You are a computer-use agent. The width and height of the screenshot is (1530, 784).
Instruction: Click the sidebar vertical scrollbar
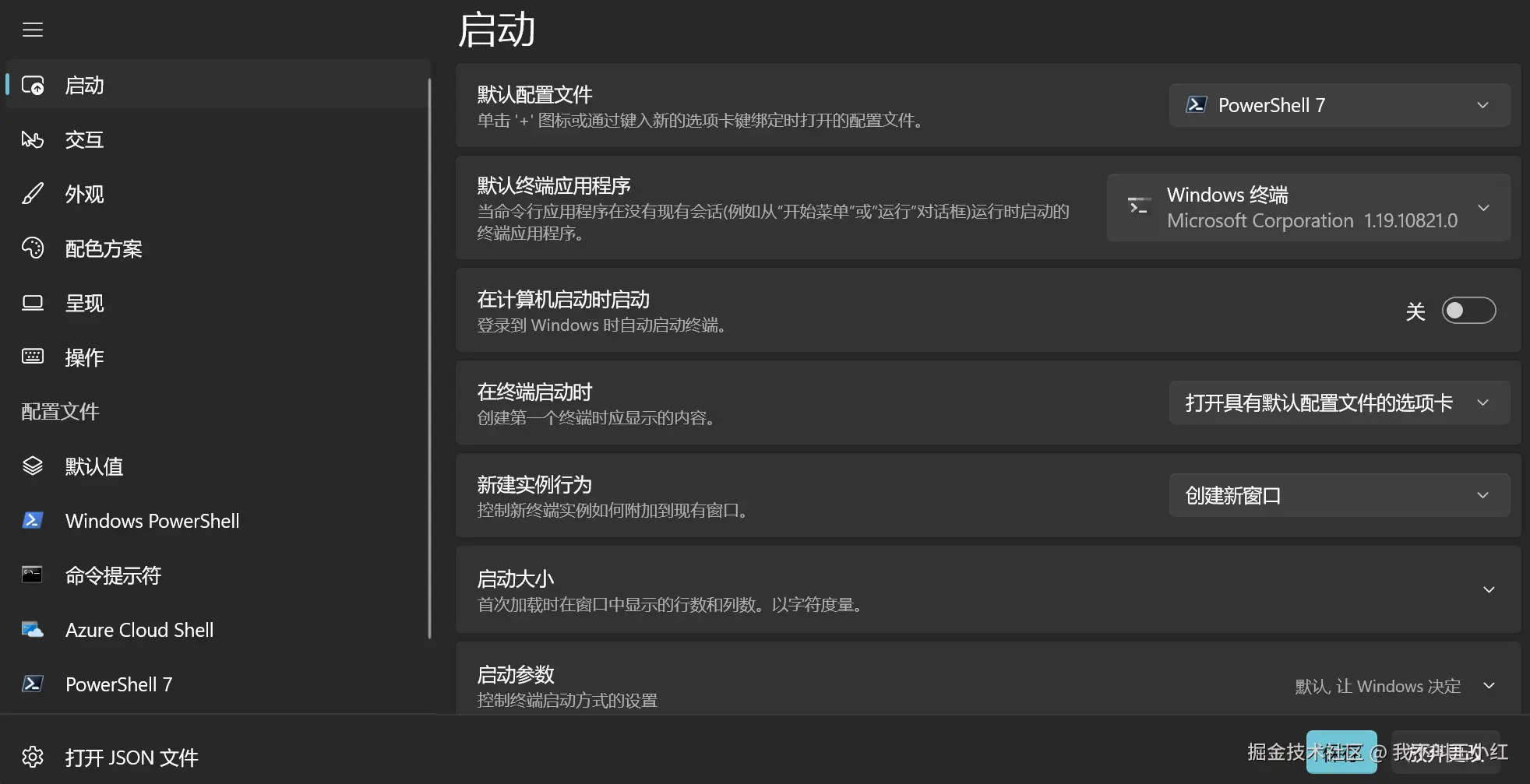(x=429, y=358)
